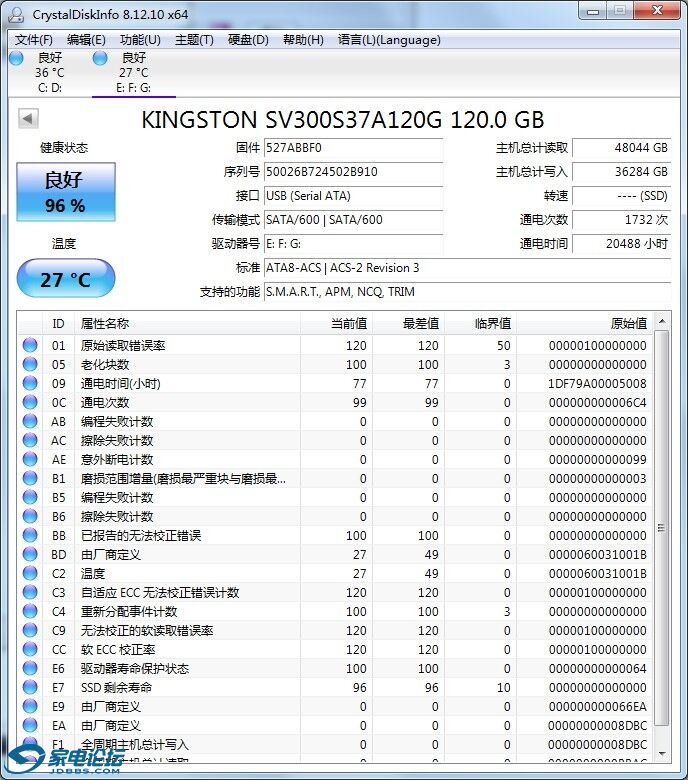Viewport: 688px width, 780px height.
Task: Click total host writes value 36284 GB
Action: coord(621,172)
